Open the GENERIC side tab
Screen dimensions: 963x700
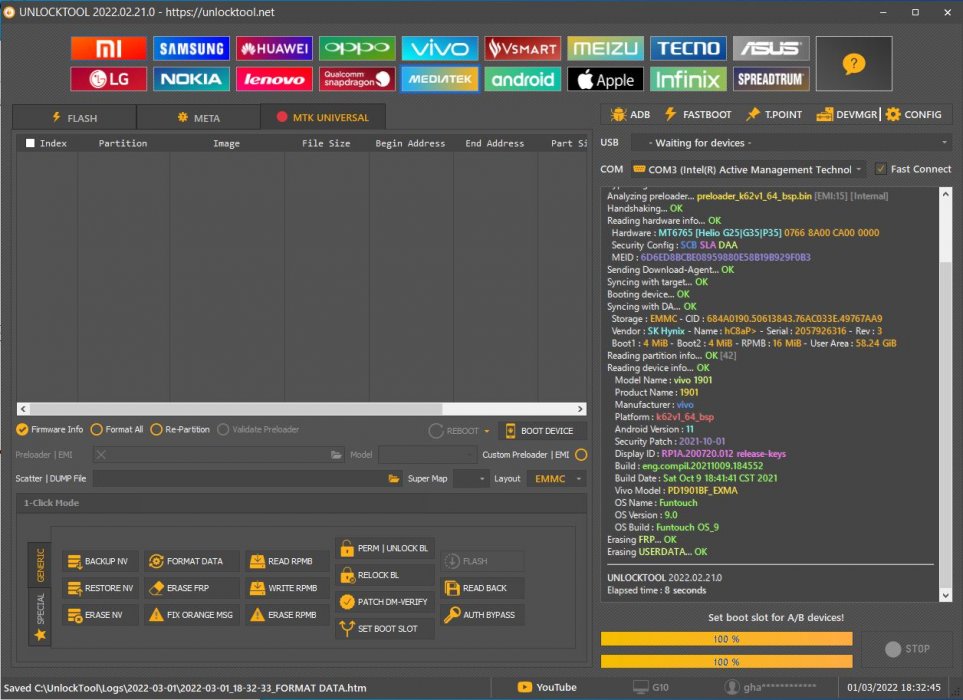pos(40,565)
